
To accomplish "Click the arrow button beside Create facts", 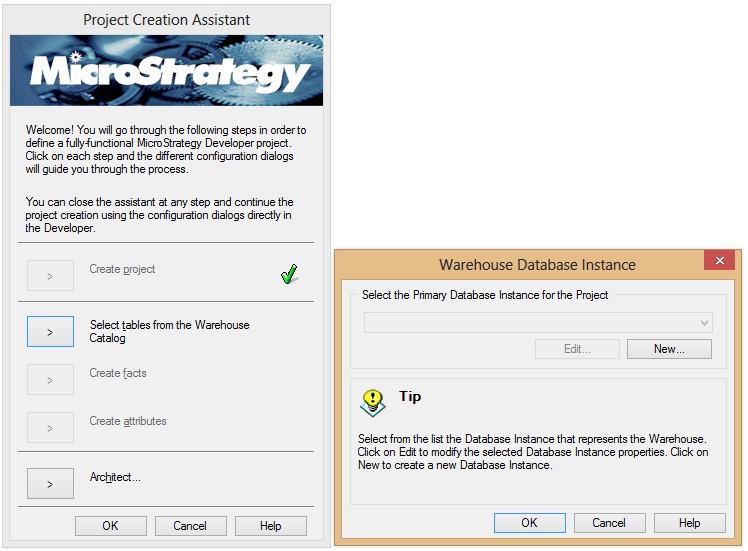I will 50,380.
